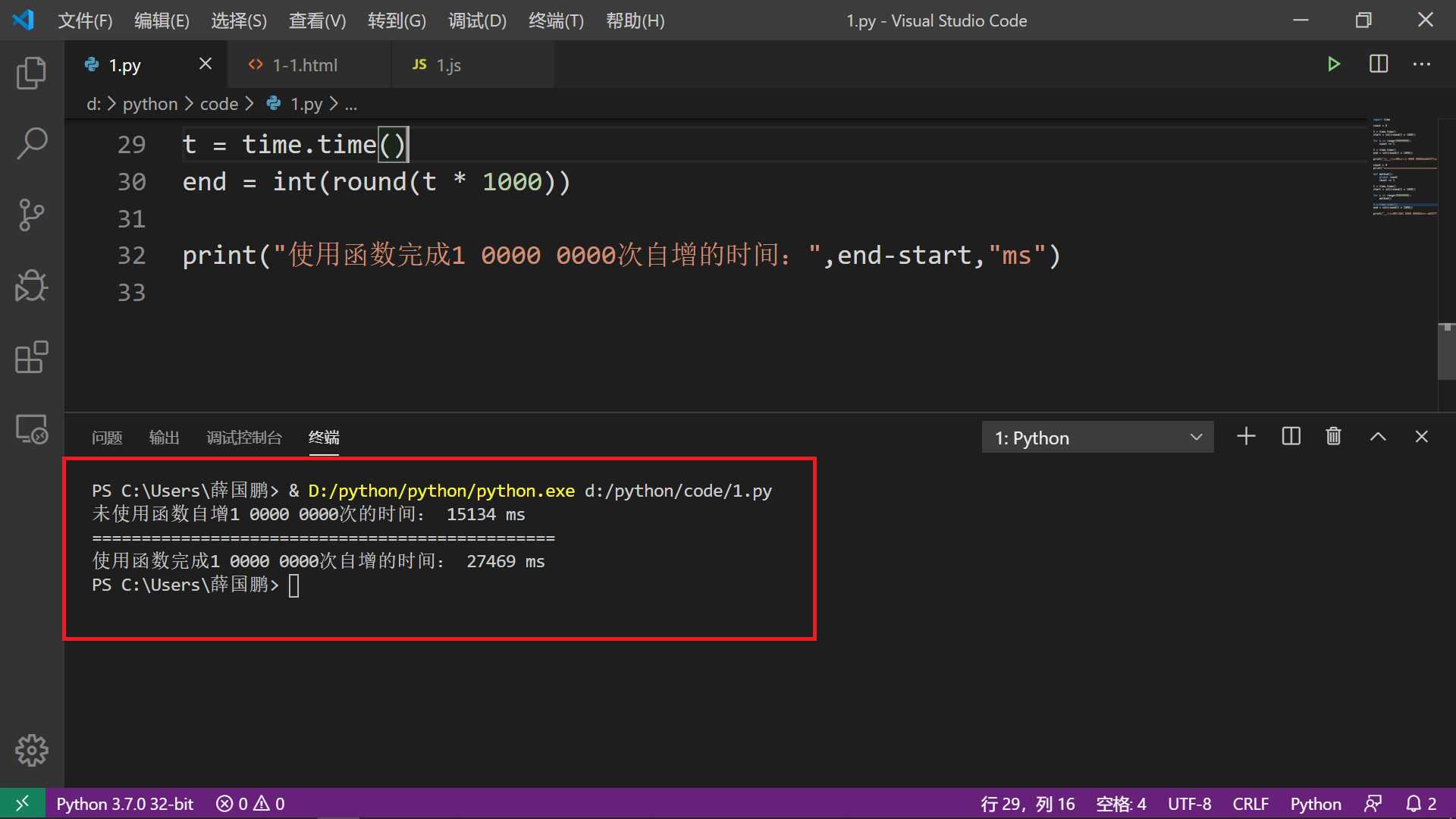Select the 终端 panel tab

324,438
